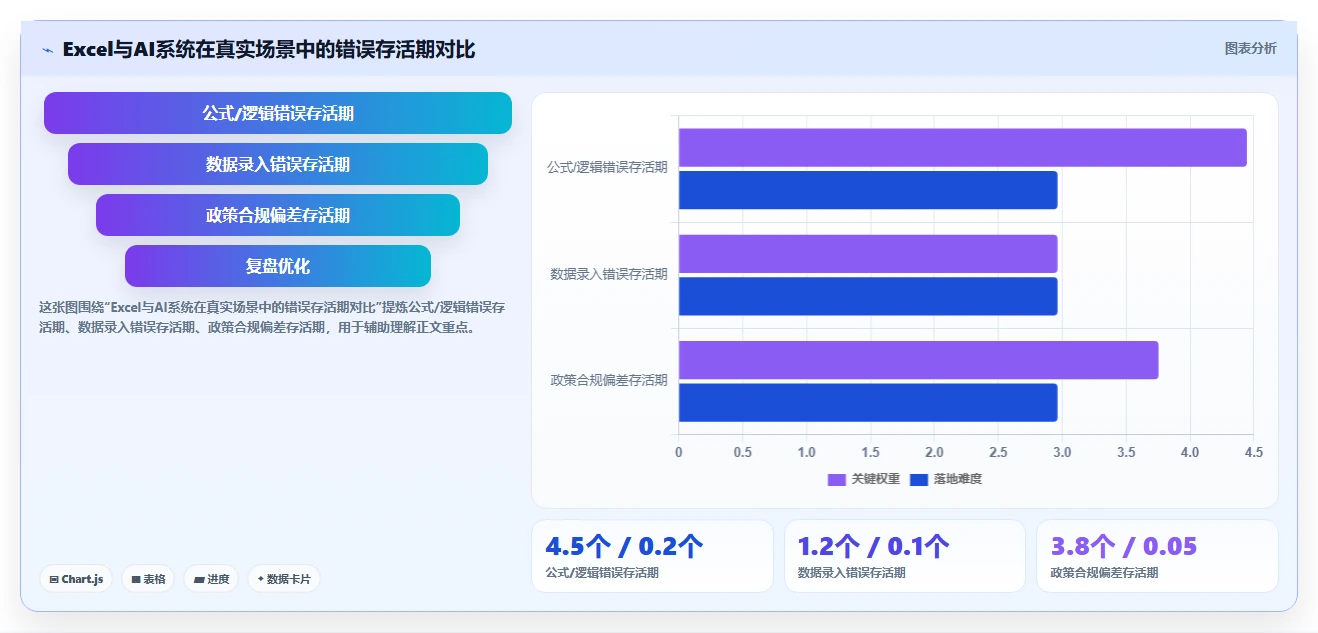Click the x-axis tick value 4.5
Screen dimensions: 1318x633
tap(1254, 452)
